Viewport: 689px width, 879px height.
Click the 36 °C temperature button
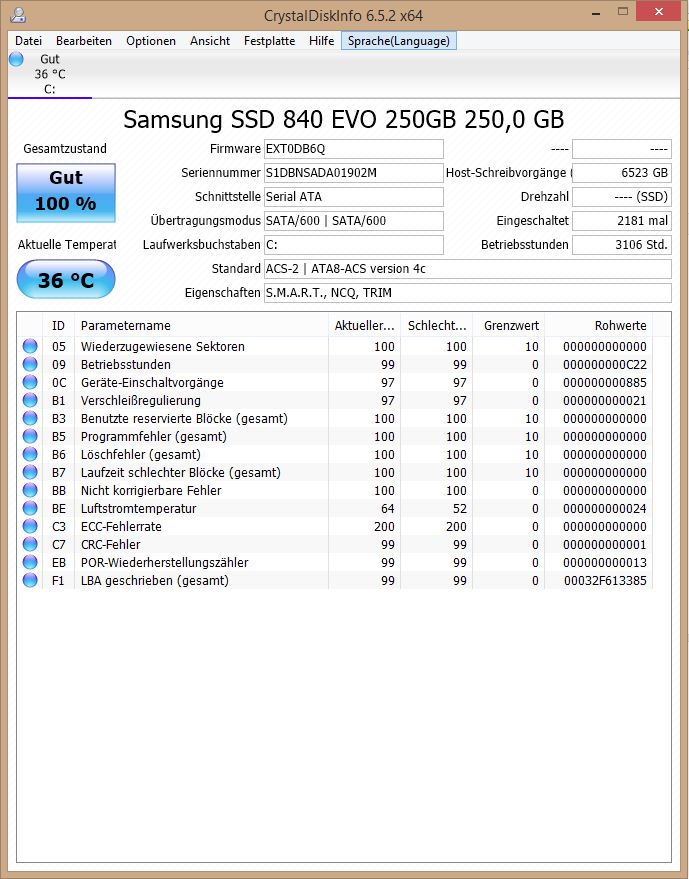tap(66, 279)
